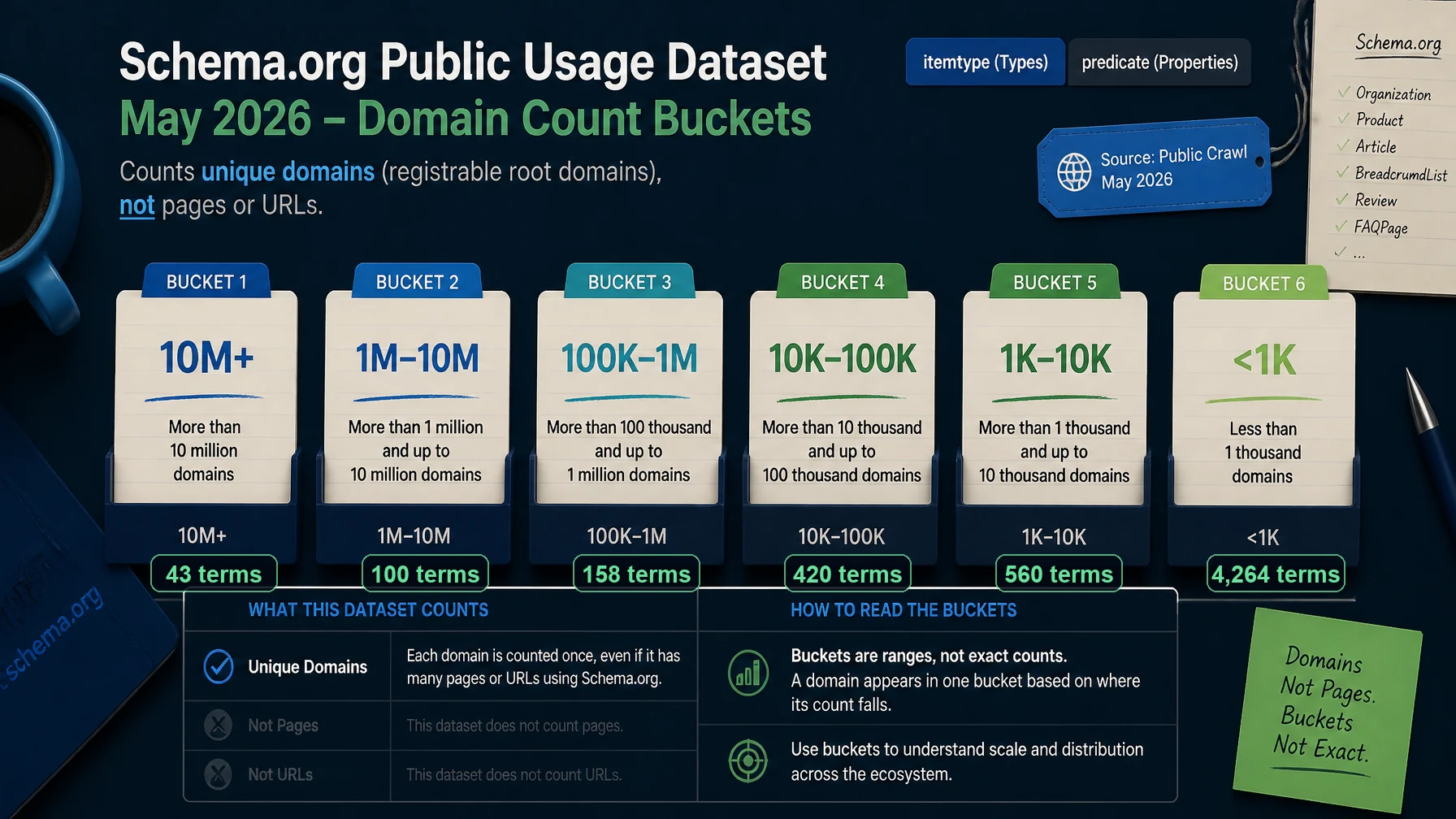This screenshot has height=819, width=1456.
Task: Click 'More than 10 million domains' description
Action: coord(204,450)
